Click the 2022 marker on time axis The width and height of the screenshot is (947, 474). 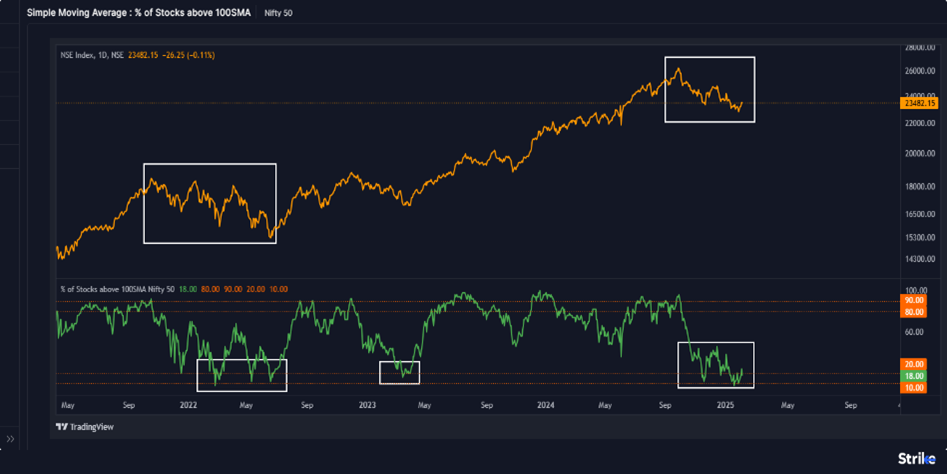(187, 406)
